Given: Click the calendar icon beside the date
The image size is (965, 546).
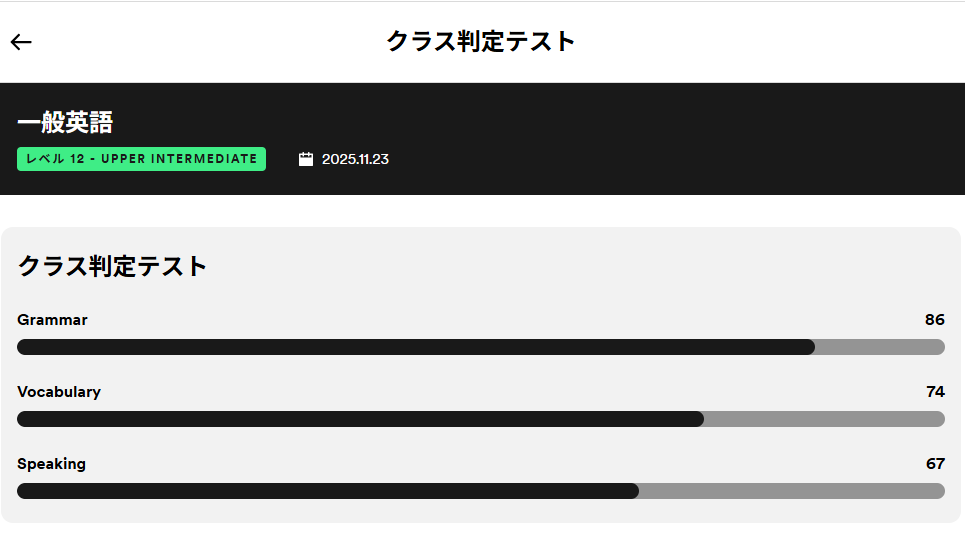Looking at the screenshot, I should tap(306, 159).
